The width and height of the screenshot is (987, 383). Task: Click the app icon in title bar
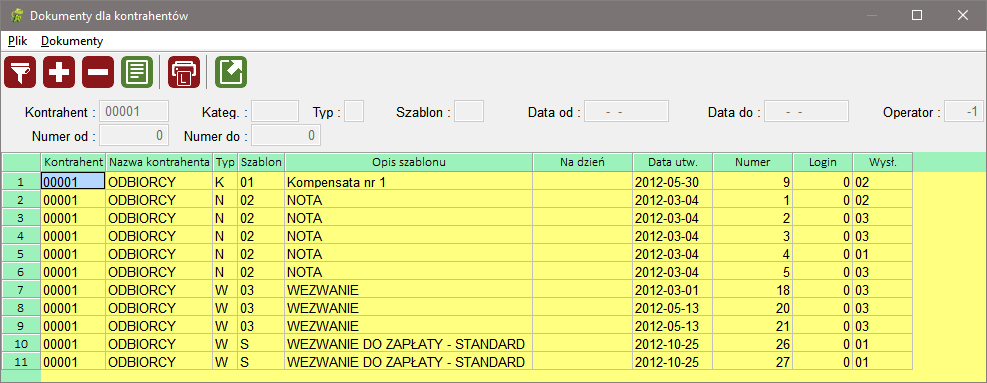click(x=17, y=15)
